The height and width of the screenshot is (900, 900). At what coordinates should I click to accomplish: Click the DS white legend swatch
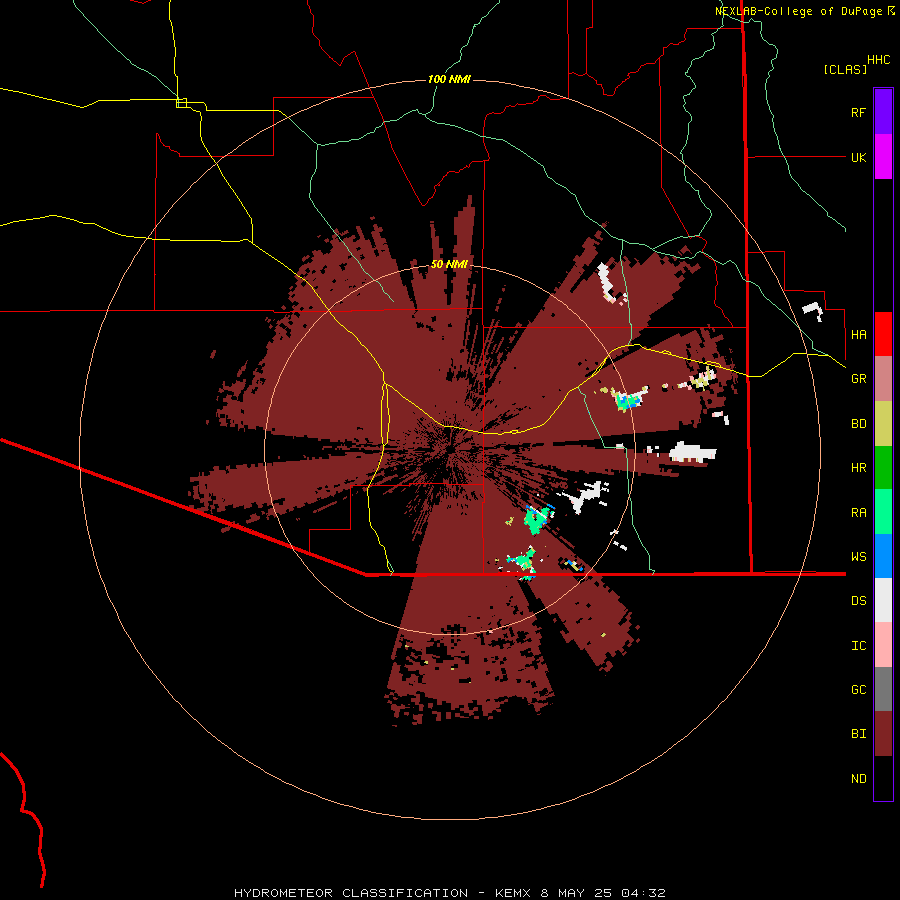click(x=883, y=600)
